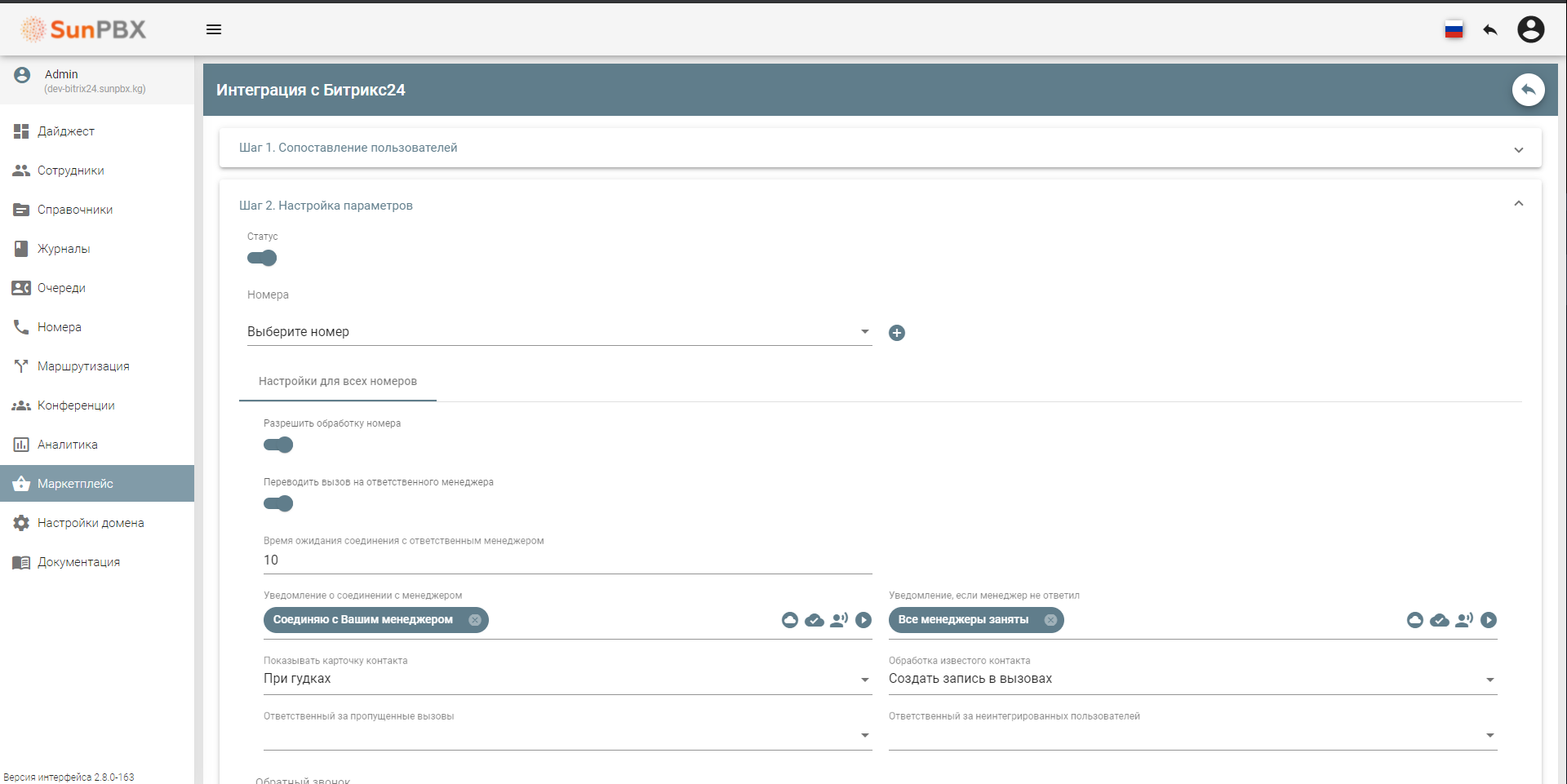The width and height of the screenshot is (1567, 784).
Task: Open Документация in the sidebar
Action: tap(97, 562)
